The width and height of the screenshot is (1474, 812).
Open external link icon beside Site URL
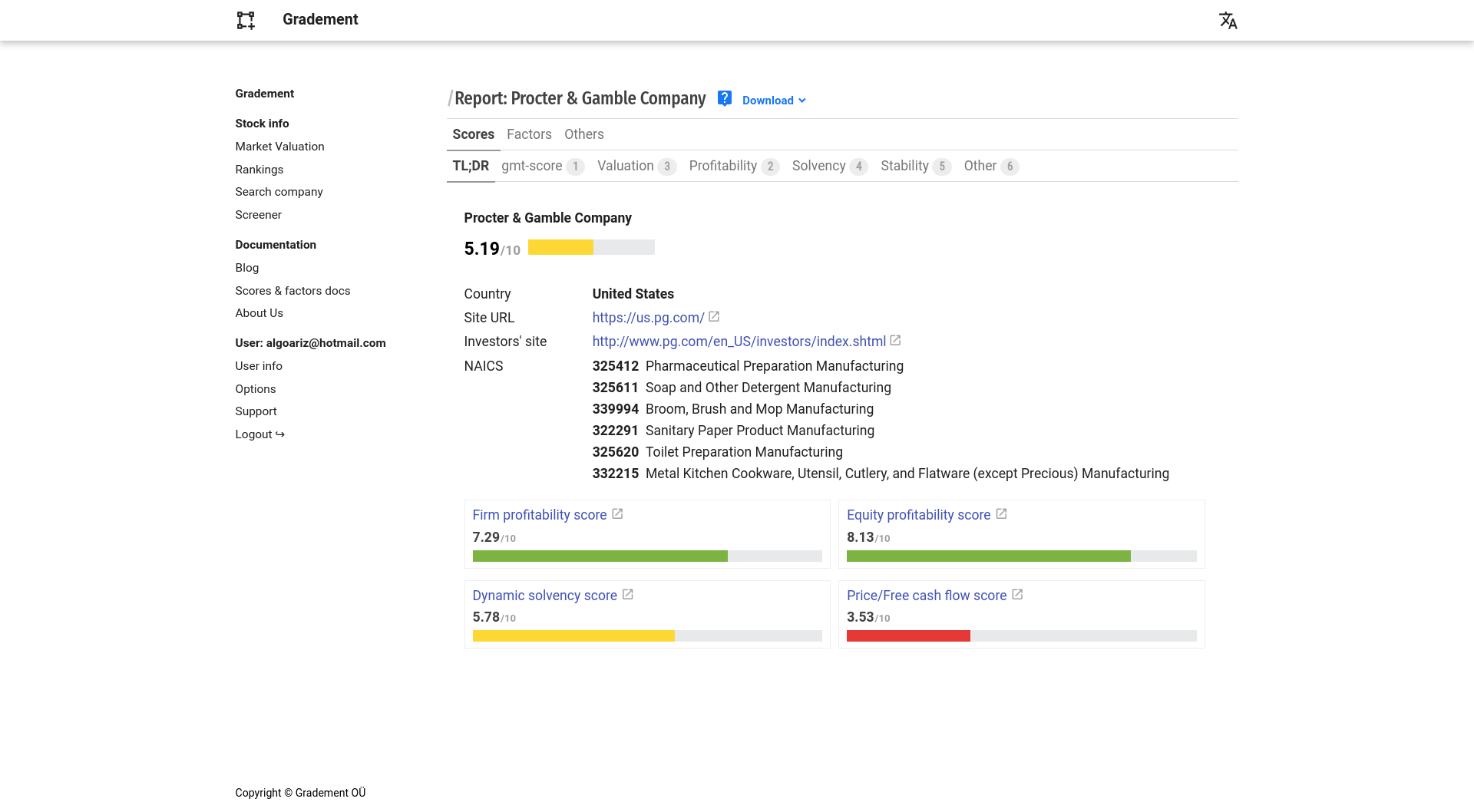(714, 317)
